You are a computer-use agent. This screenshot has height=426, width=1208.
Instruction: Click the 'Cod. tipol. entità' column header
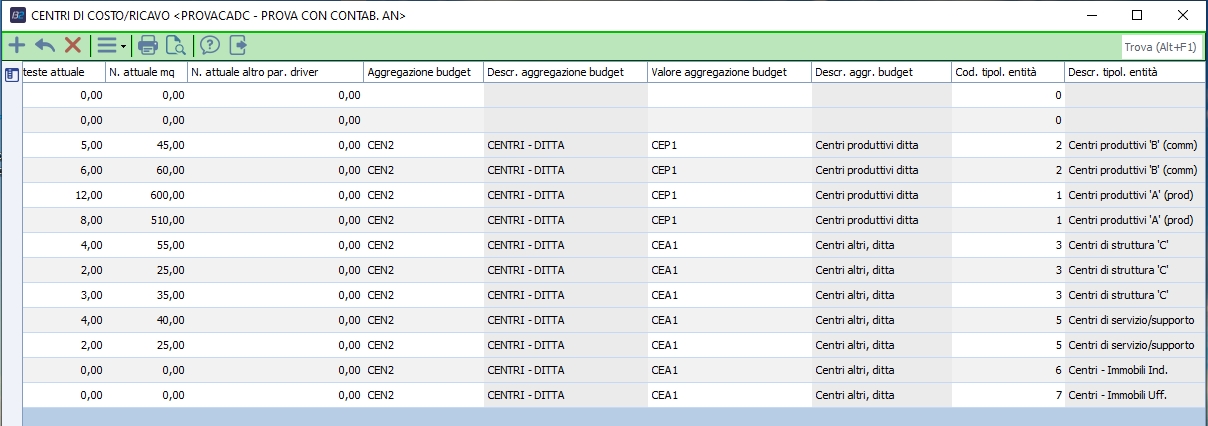[x=1007, y=72]
